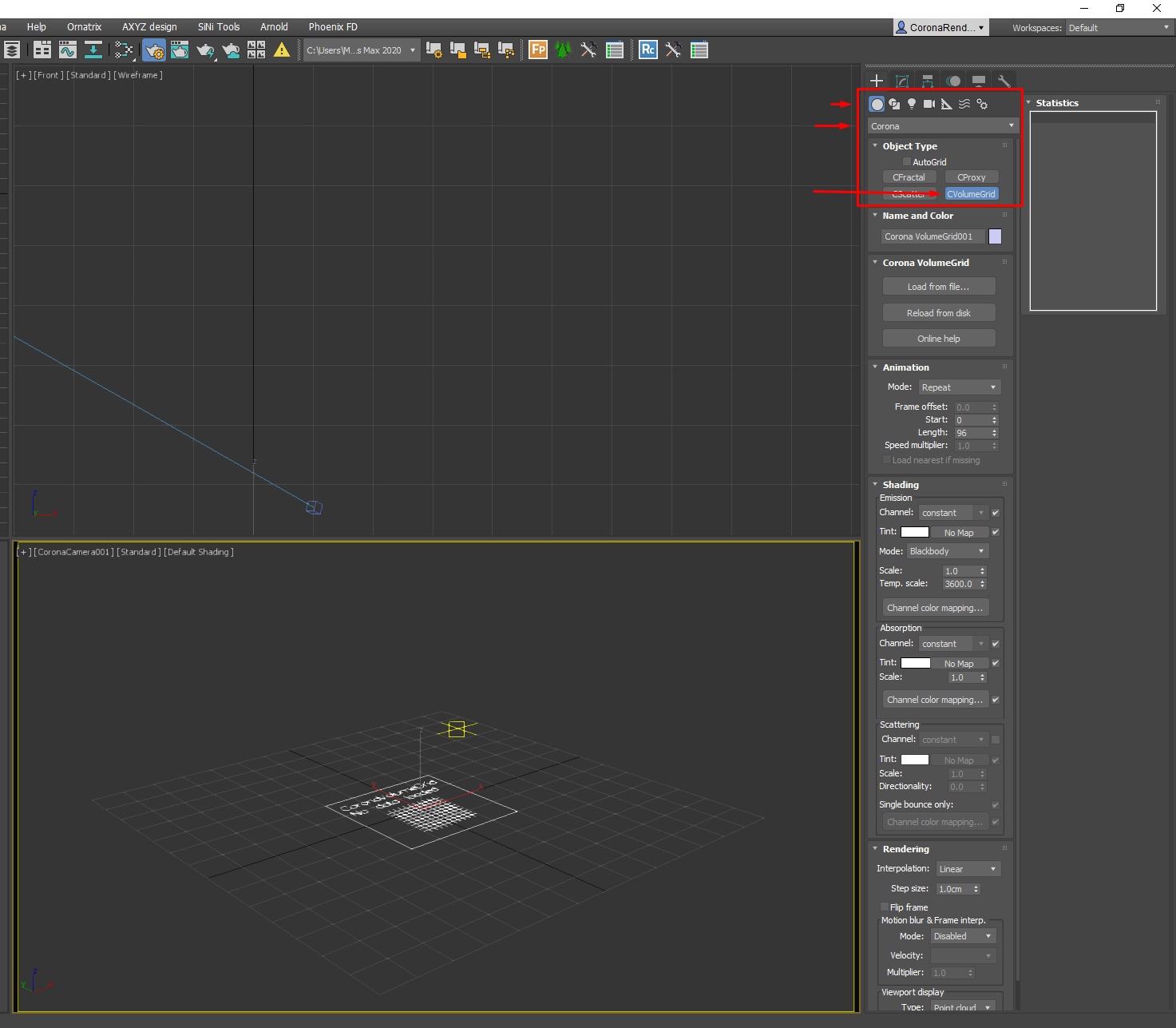Enable the AutoGrid checkbox
This screenshot has width=1176, height=1028.
click(x=907, y=162)
